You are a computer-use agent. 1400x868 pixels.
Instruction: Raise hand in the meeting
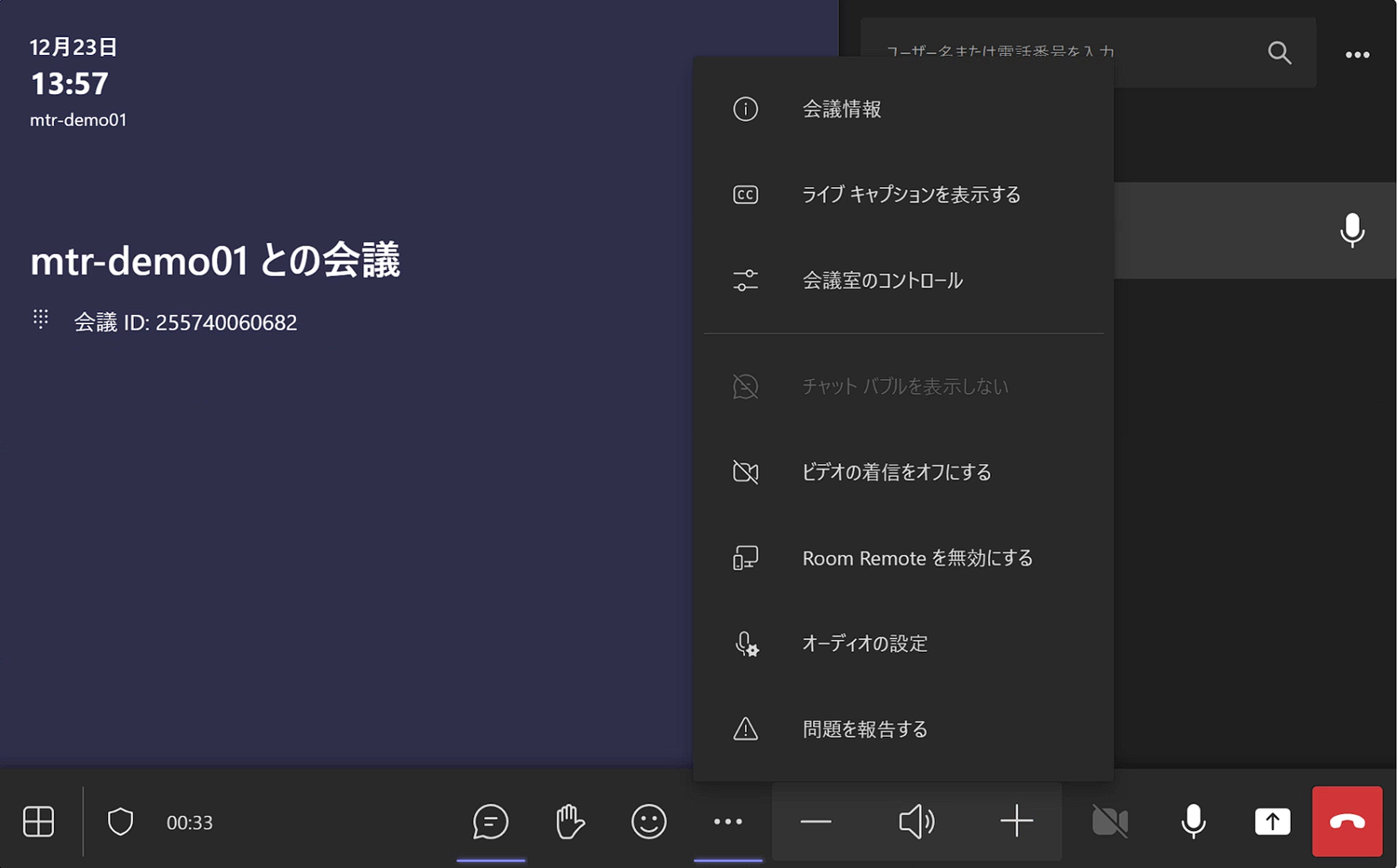[x=570, y=821]
